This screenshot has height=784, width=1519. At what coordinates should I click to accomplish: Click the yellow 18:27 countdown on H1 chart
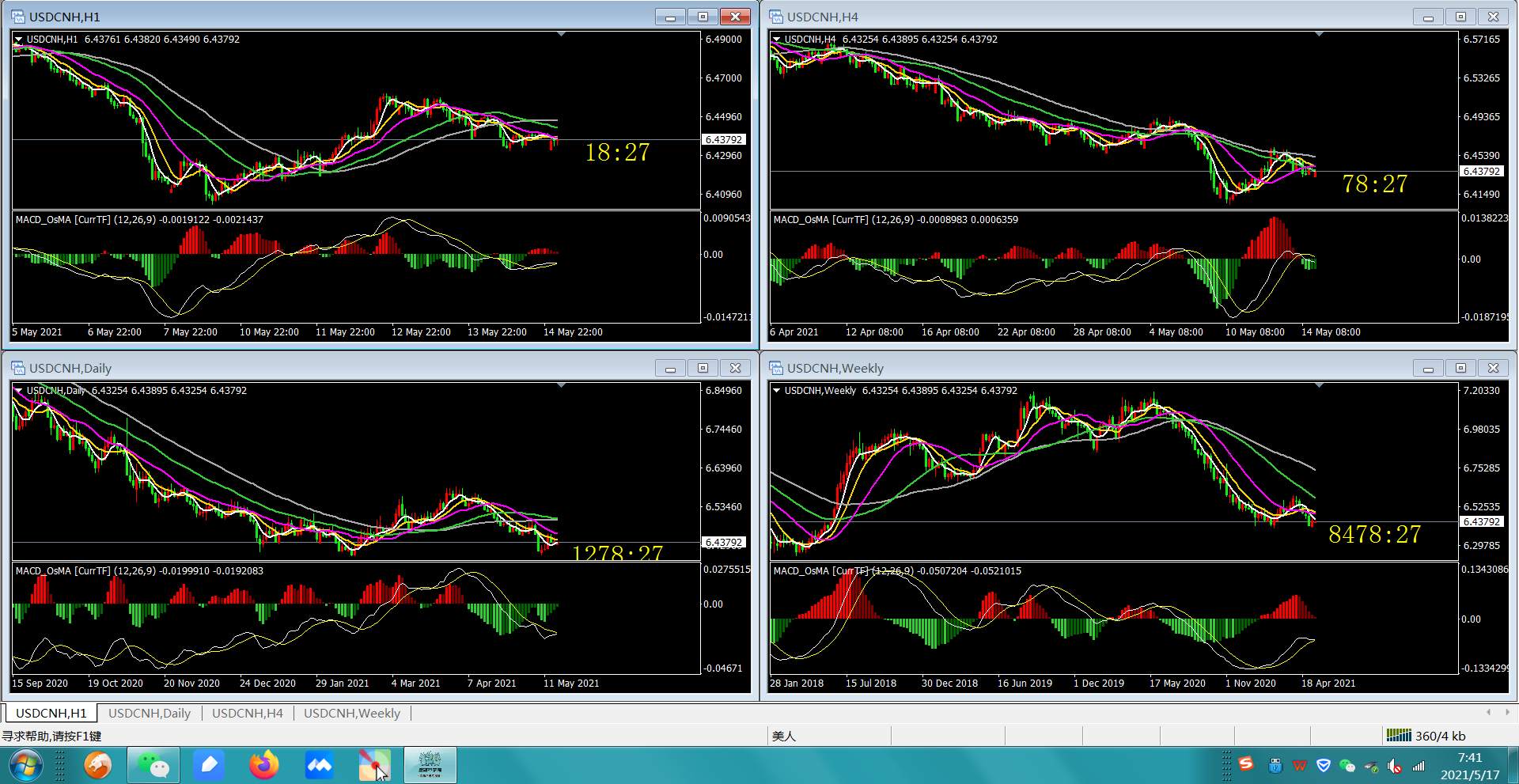(x=617, y=152)
